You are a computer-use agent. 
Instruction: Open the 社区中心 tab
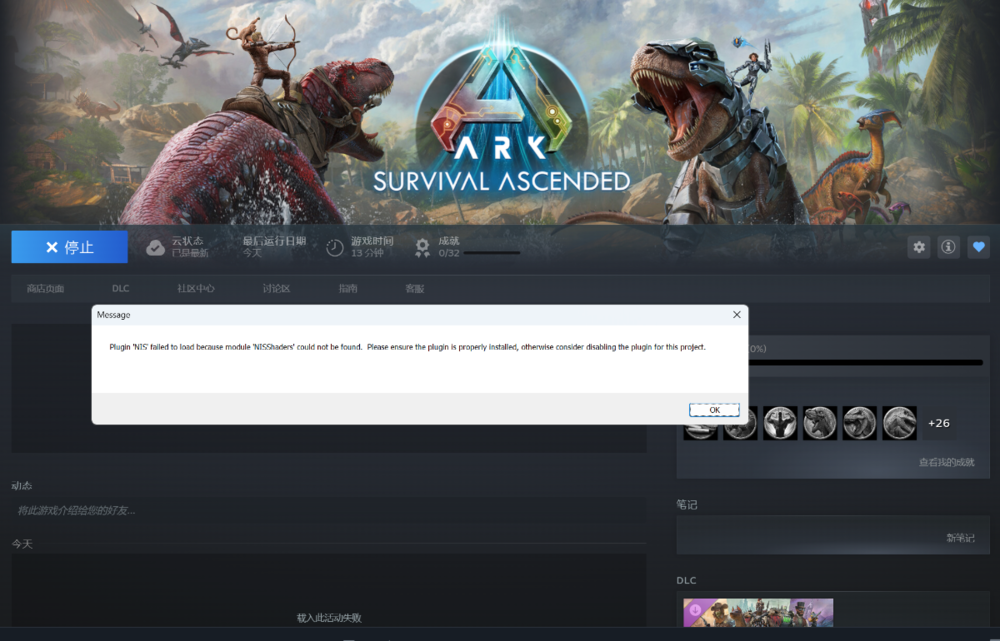[x=196, y=289]
